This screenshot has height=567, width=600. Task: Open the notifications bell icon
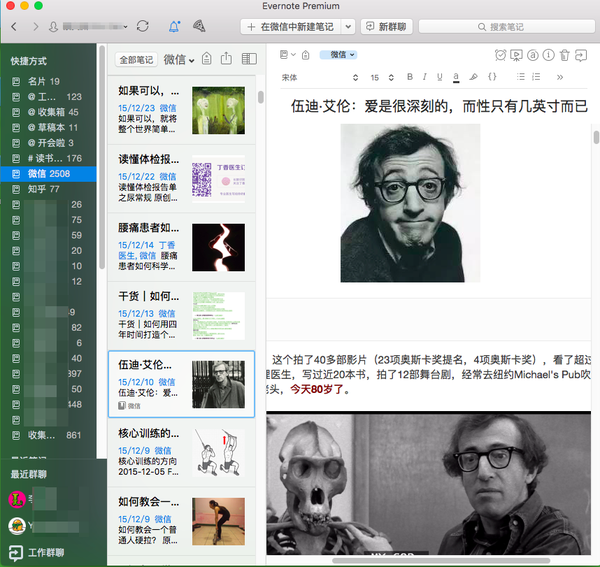pyautogui.click(x=174, y=26)
